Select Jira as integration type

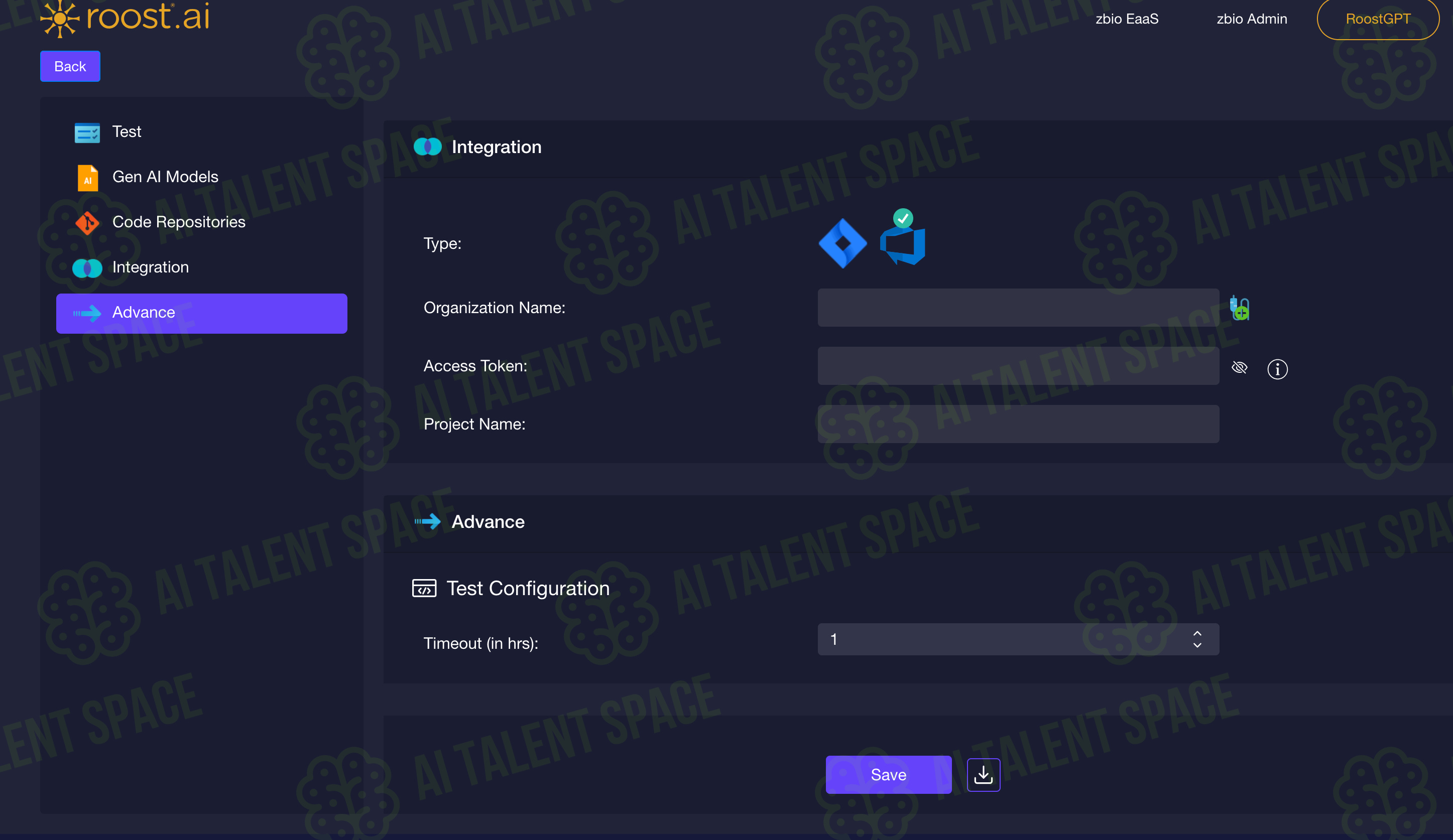pyautogui.click(x=842, y=243)
